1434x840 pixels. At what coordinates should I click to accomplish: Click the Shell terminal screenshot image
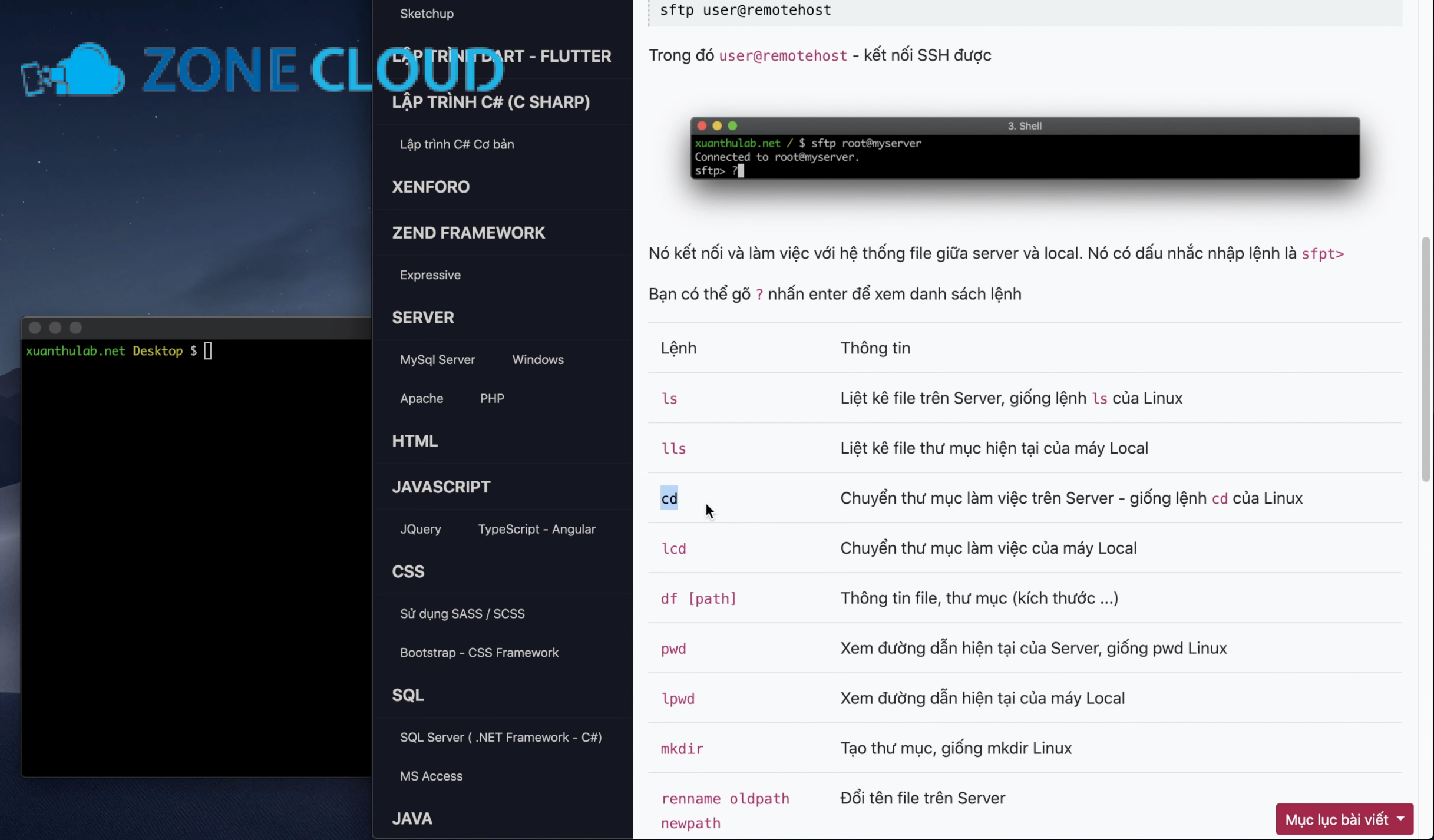pos(1025,148)
